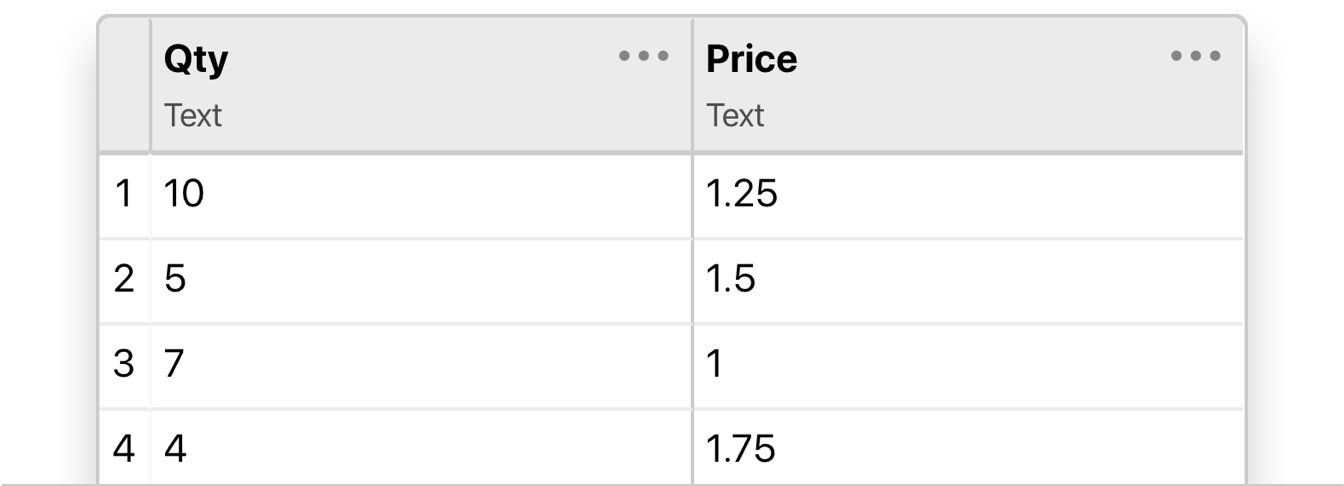Click the Qty cell in row 4
Screen dimensions: 1344x486
[x=421, y=447]
